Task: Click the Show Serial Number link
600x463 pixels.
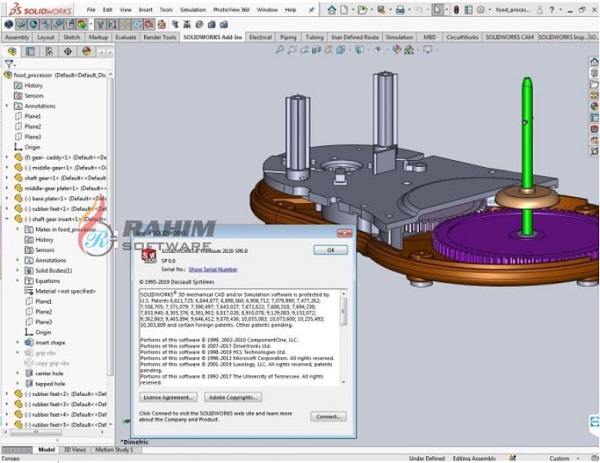Action: (213, 270)
